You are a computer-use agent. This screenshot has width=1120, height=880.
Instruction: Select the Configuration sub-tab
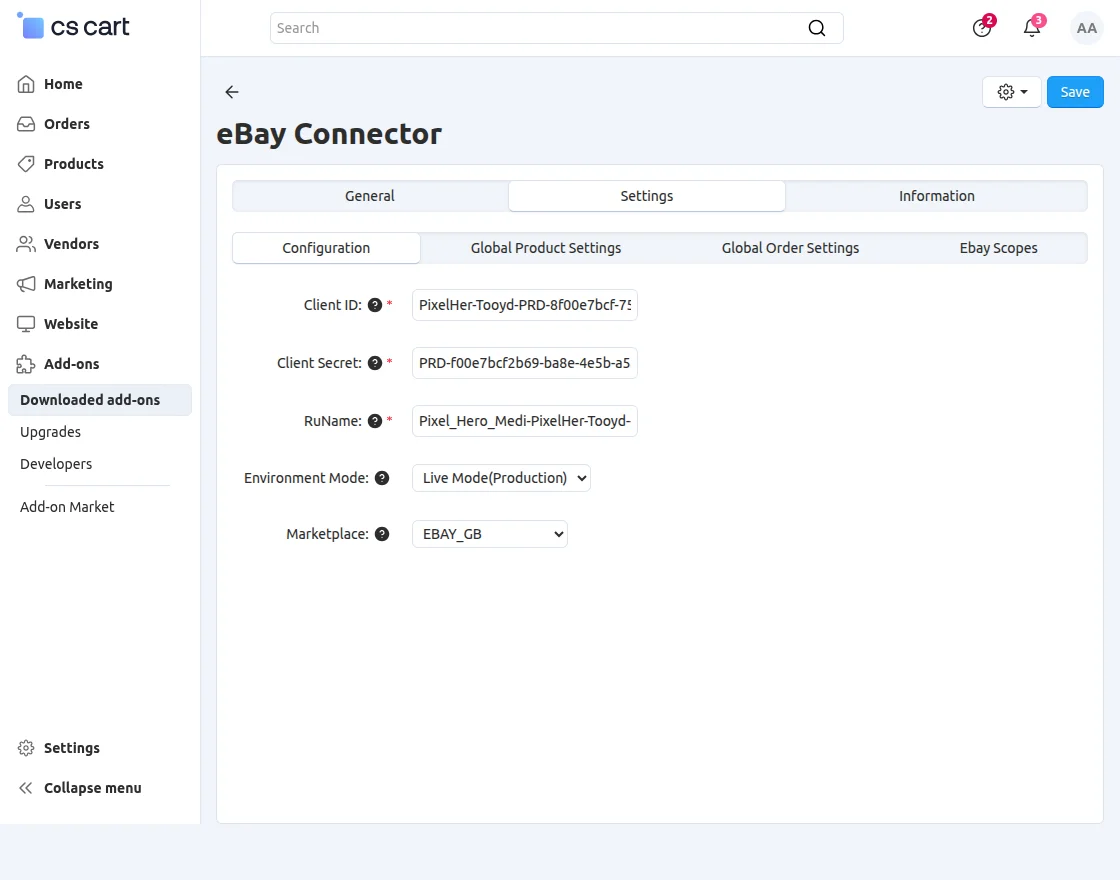(x=326, y=248)
